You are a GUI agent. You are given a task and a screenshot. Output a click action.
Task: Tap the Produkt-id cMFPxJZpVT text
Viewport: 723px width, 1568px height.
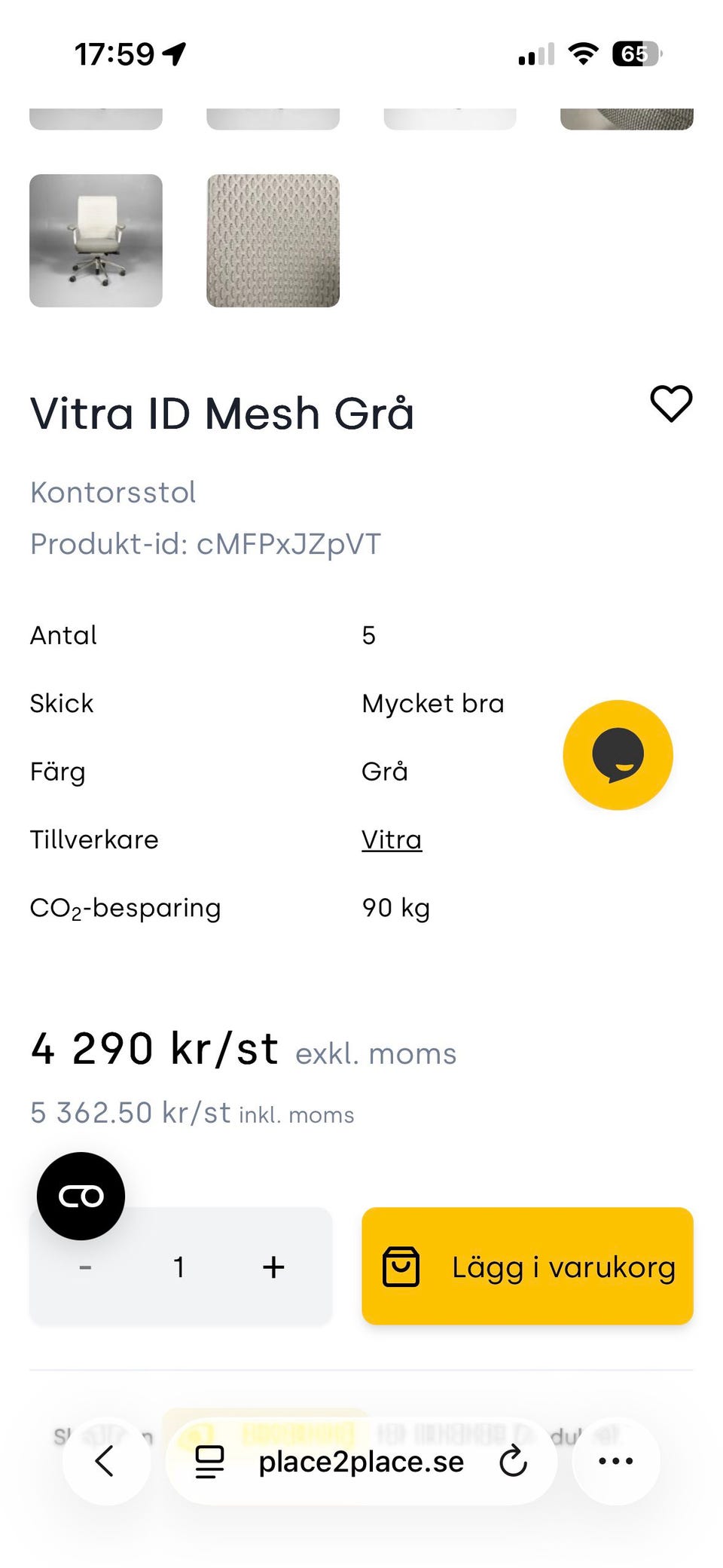point(205,544)
